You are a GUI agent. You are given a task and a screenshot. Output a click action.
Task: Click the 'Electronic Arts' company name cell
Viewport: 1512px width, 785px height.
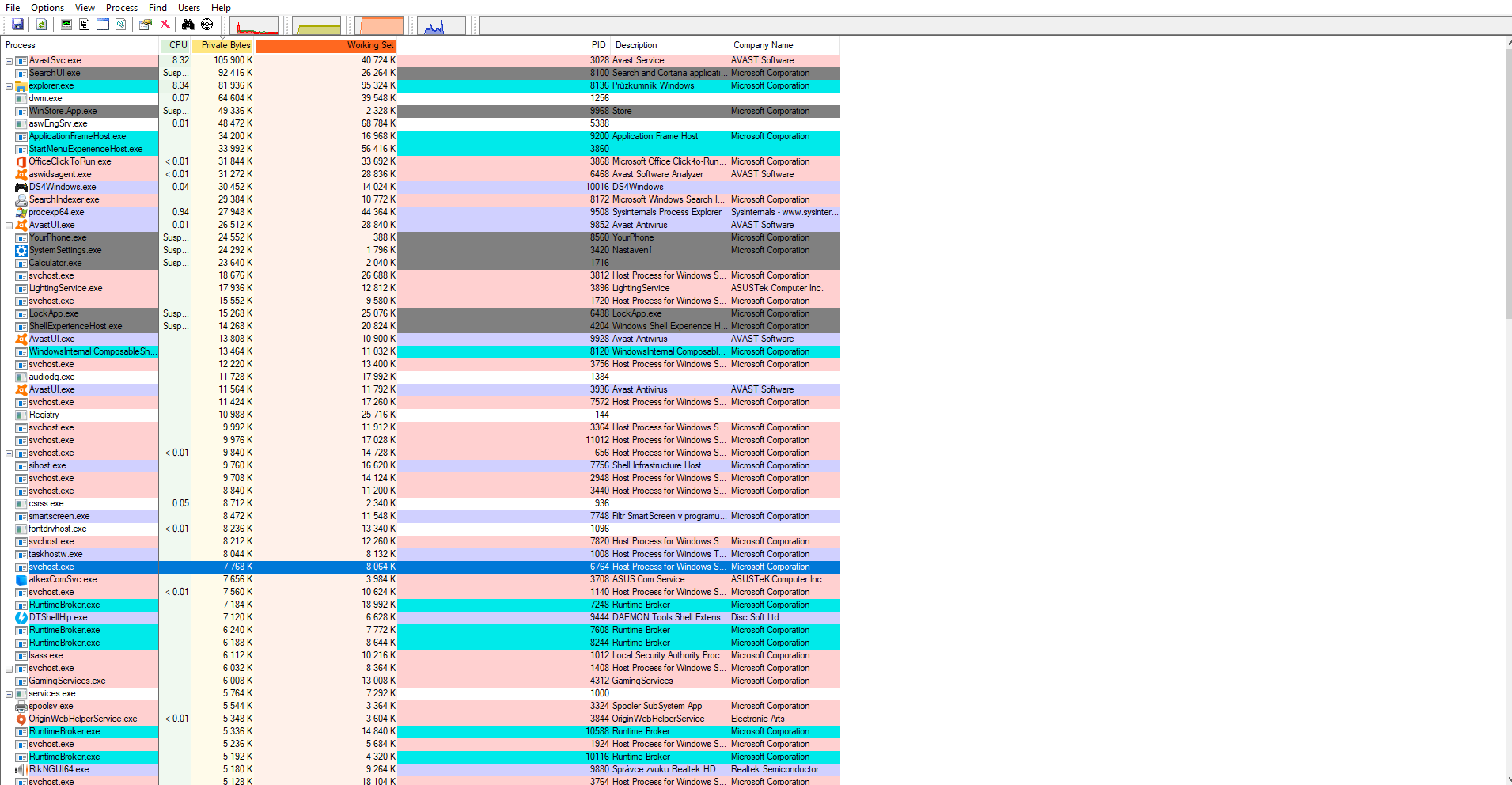click(x=758, y=719)
